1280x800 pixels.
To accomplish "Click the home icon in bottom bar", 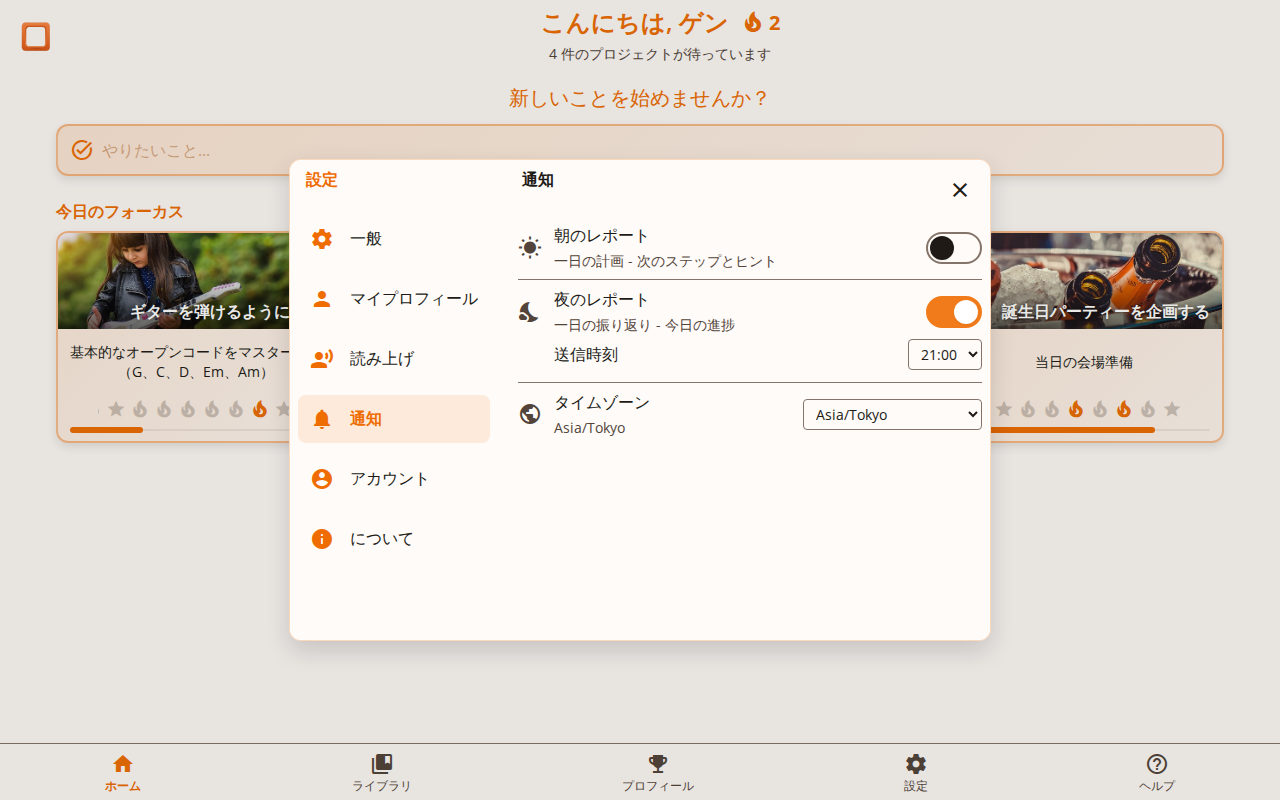I will pos(123,764).
